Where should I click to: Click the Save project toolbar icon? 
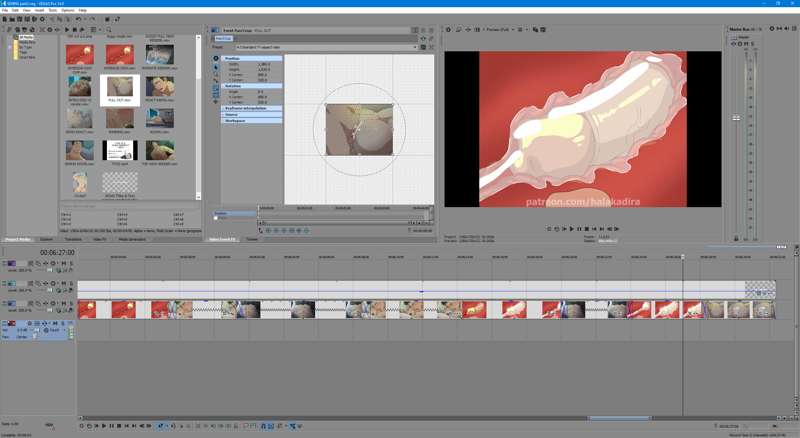19,19
